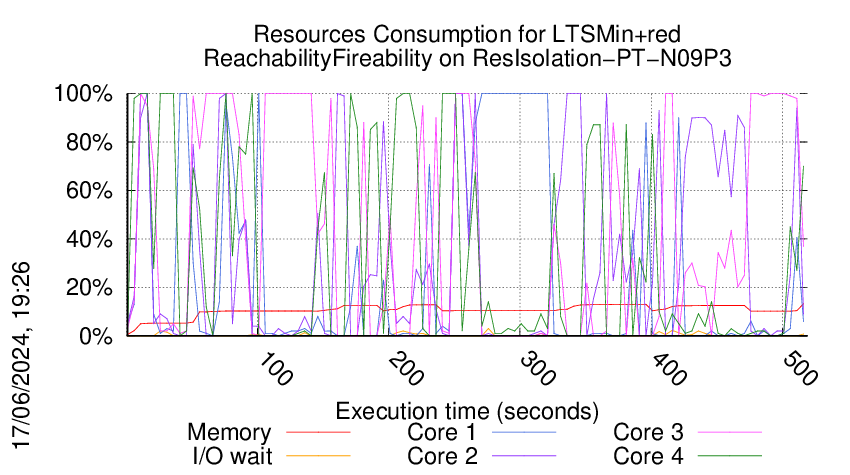Click the 500 seconds x-axis tick label
Image resolution: width=850 pixels, height=475 pixels.
(801, 369)
